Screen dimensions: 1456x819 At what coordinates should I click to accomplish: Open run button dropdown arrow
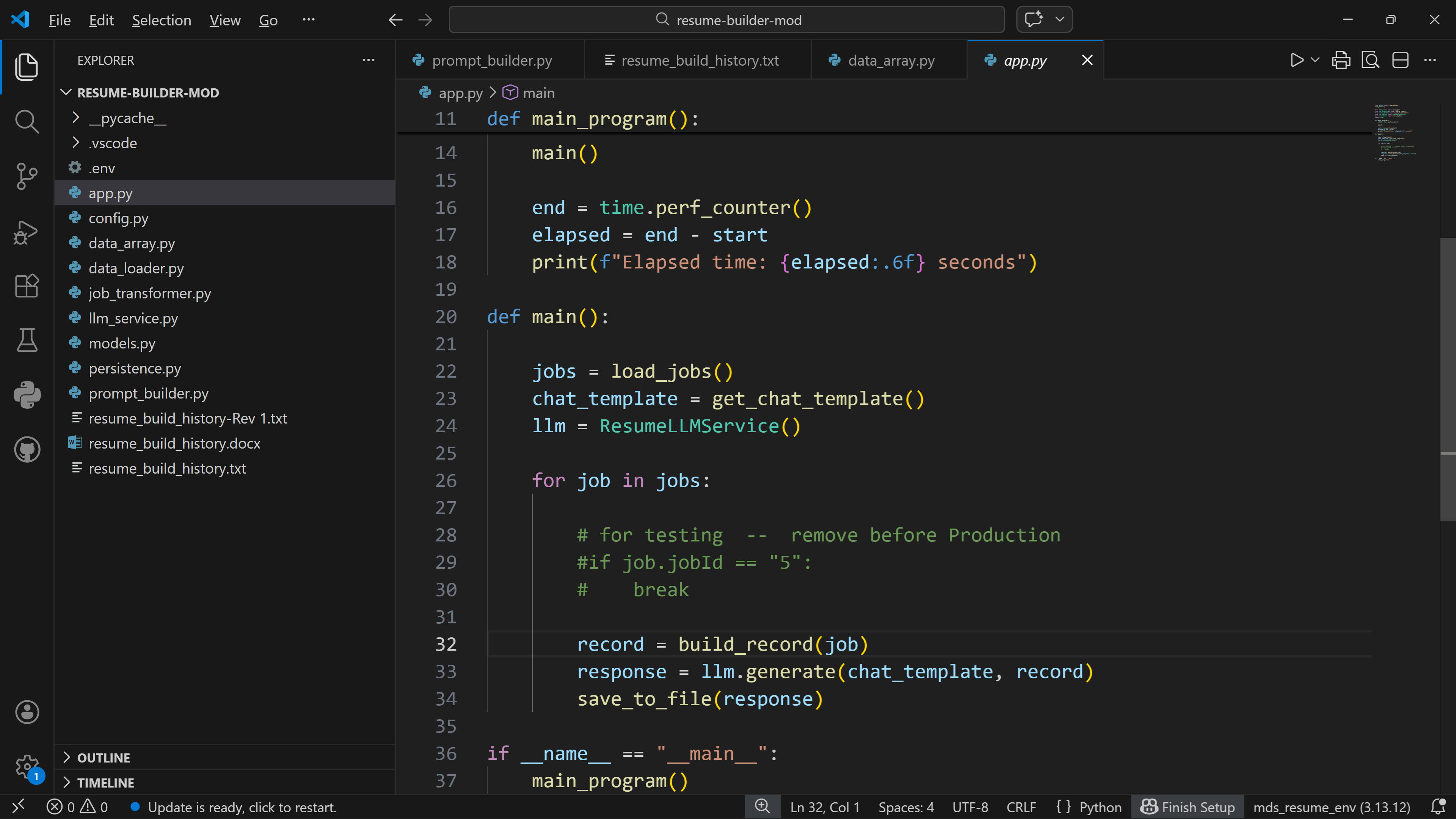(x=1315, y=60)
